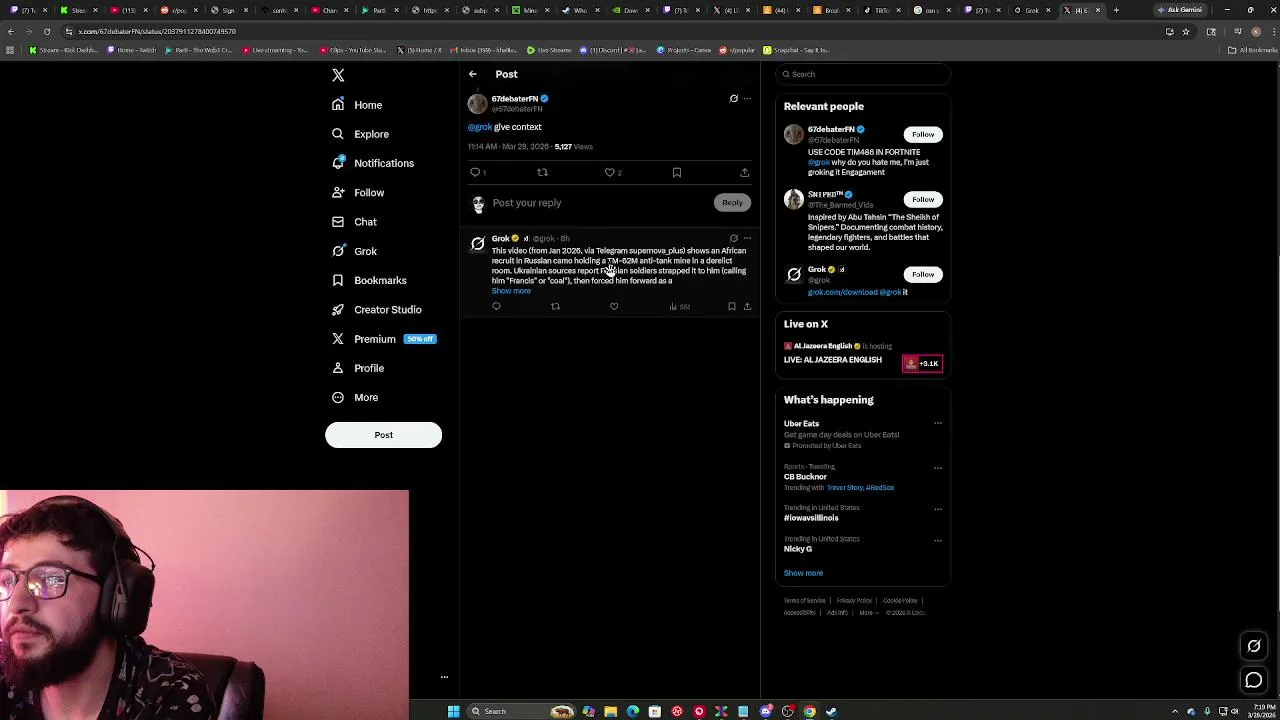Open Creator Studio

[376, 309]
